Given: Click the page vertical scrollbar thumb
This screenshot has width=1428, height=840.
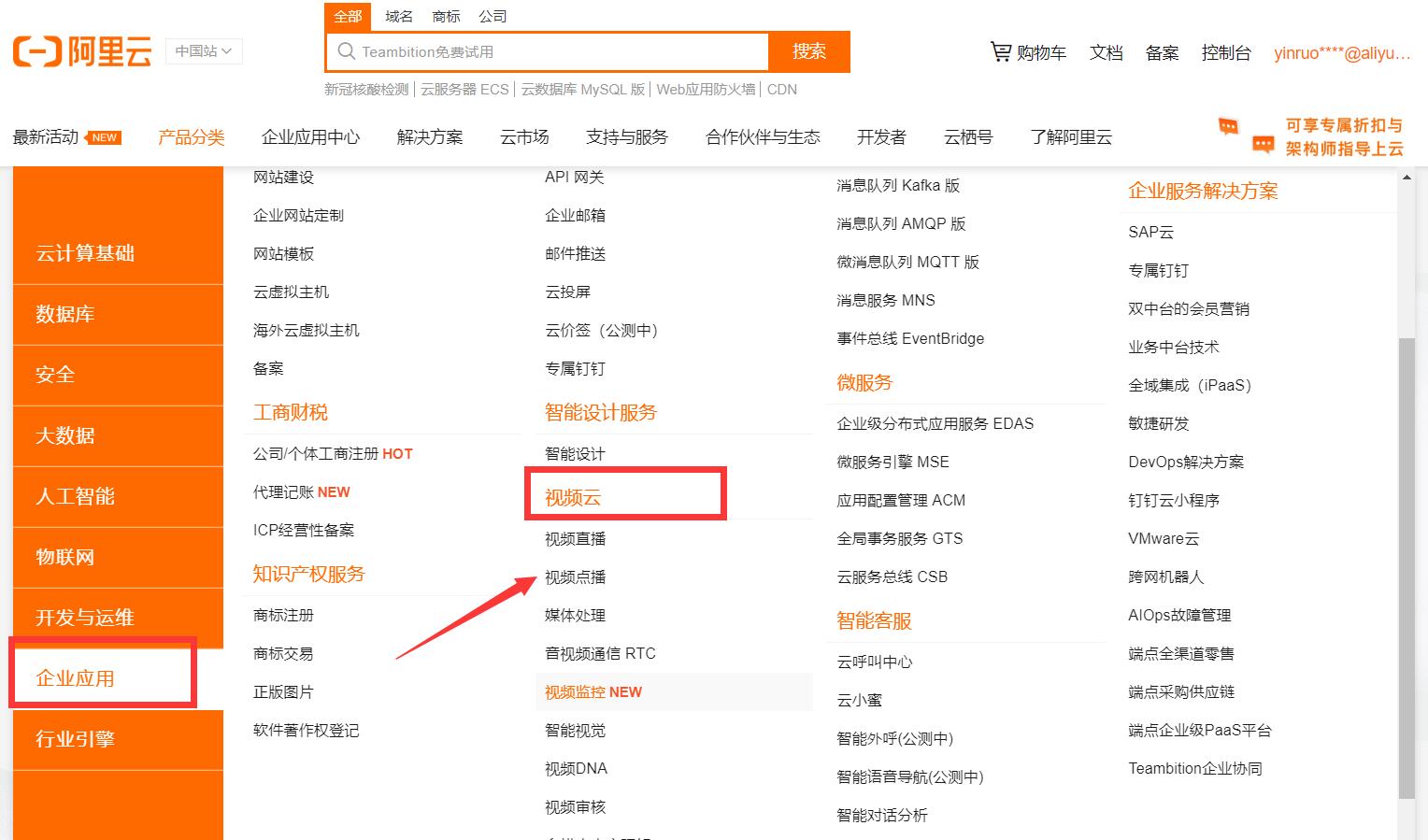Looking at the screenshot, I should [x=1407, y=568].
